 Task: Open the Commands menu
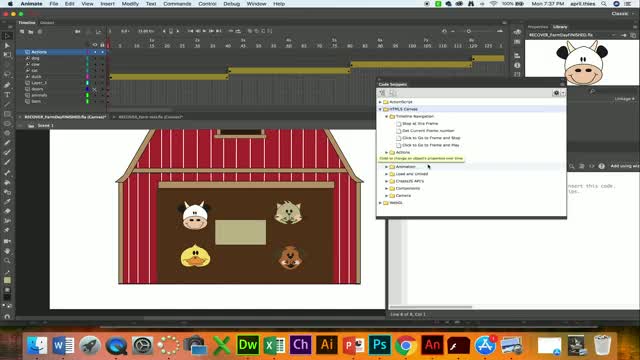(177, 4)
